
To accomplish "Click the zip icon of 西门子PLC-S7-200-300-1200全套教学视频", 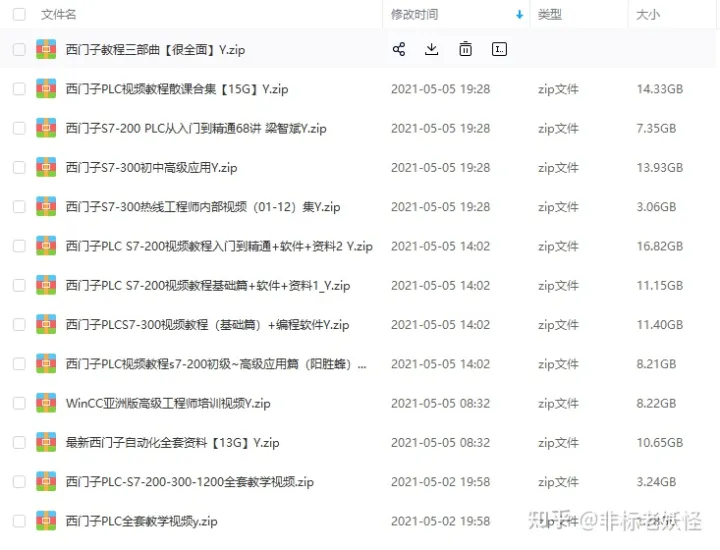I will [46, 482].
